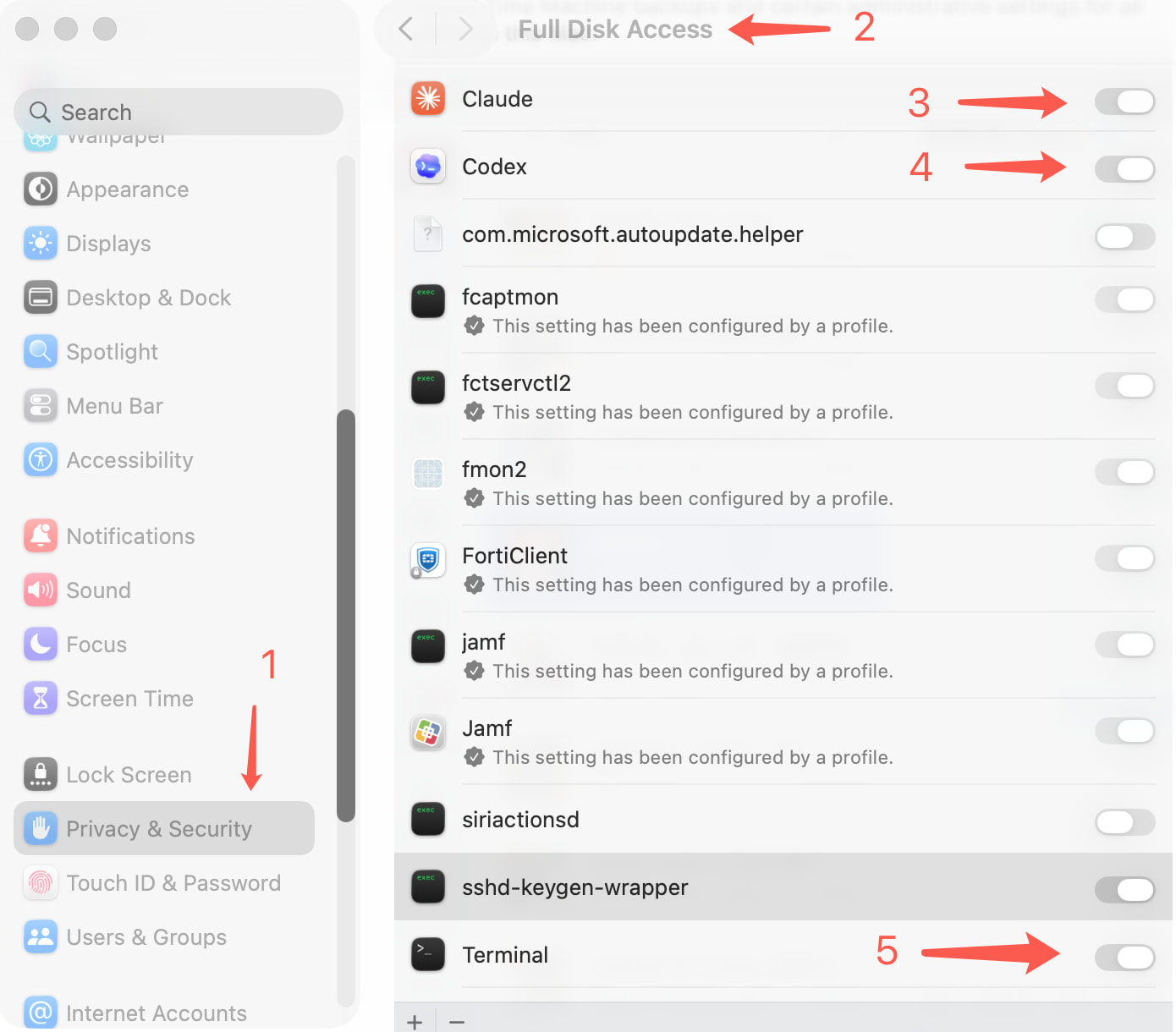This screenshot has width=1176, height=1032.
Task: Click the Claude app icon
Action: (x=428, y=99)
